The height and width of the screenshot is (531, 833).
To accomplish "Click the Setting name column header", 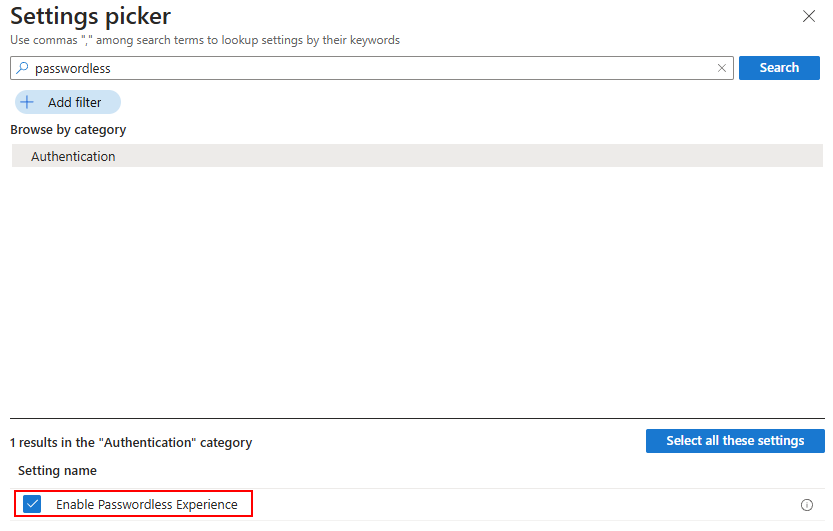I will [57, 470].
